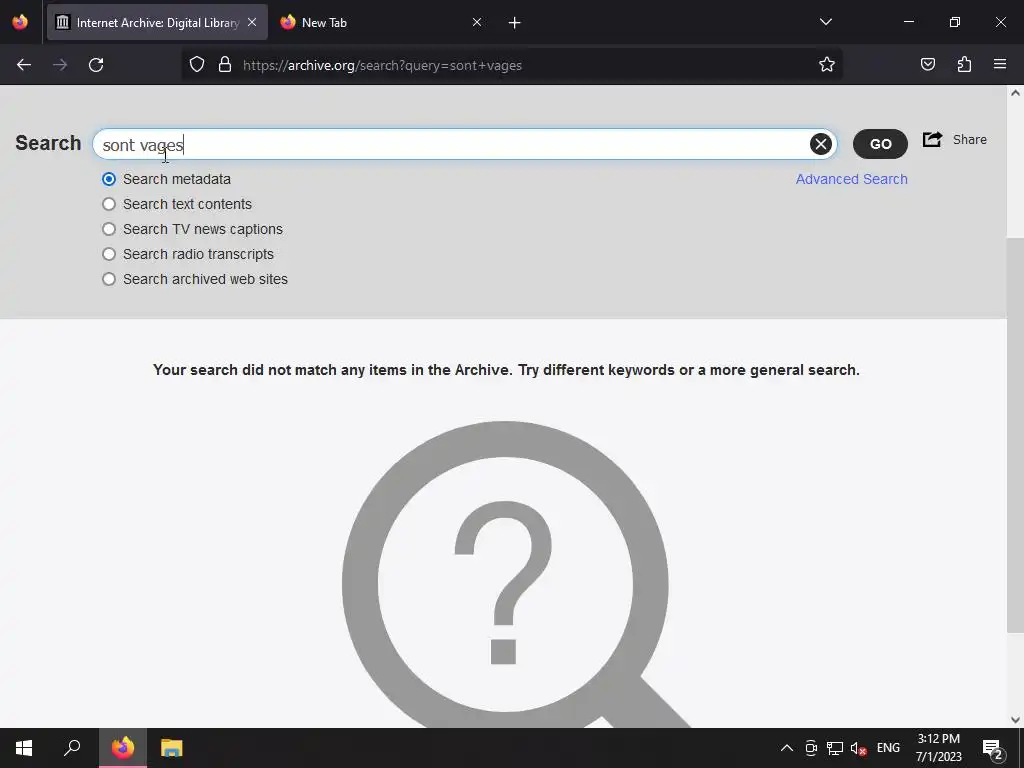This screenshot has width=1024, height=768.
Task: Restore down the Firefox window
Action: tap(955, 22)
